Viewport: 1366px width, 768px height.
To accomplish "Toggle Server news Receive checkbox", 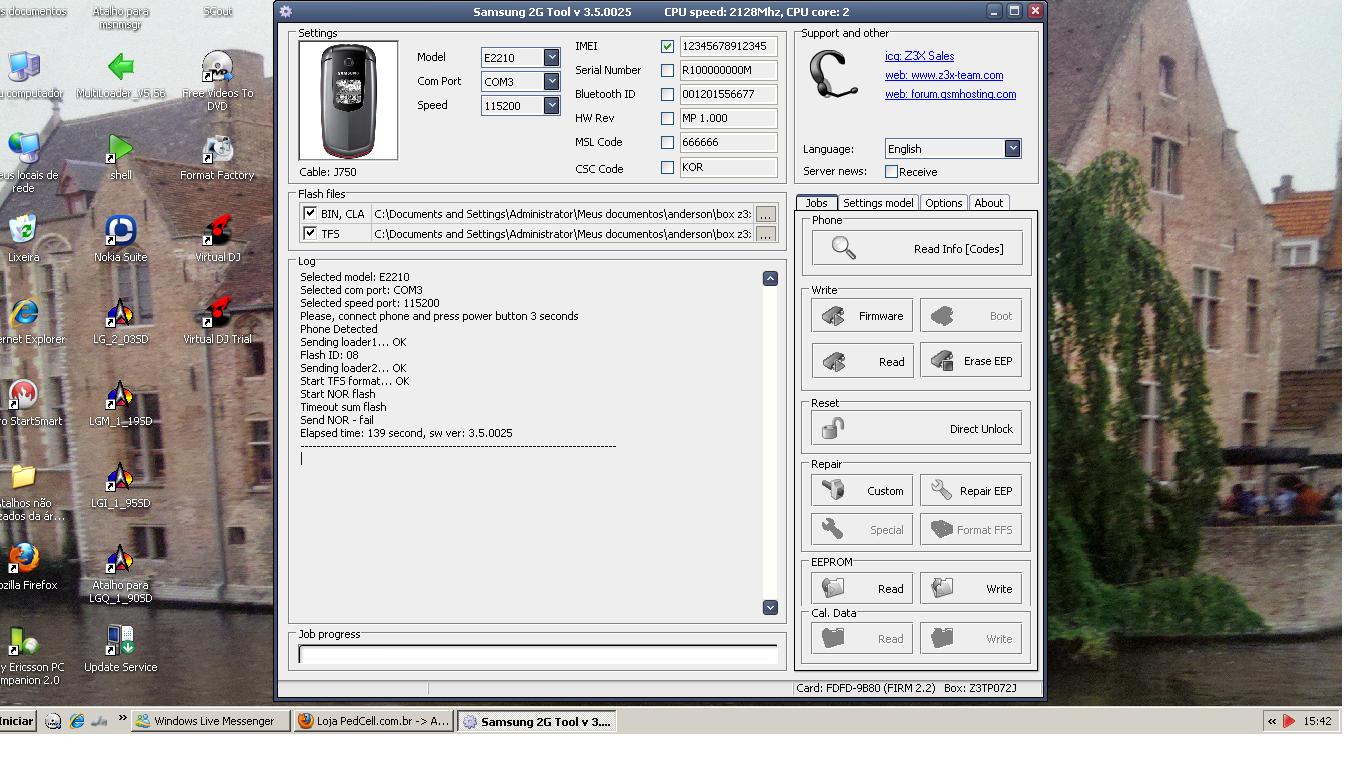I will pyautogui.click(x=891, y=172).
